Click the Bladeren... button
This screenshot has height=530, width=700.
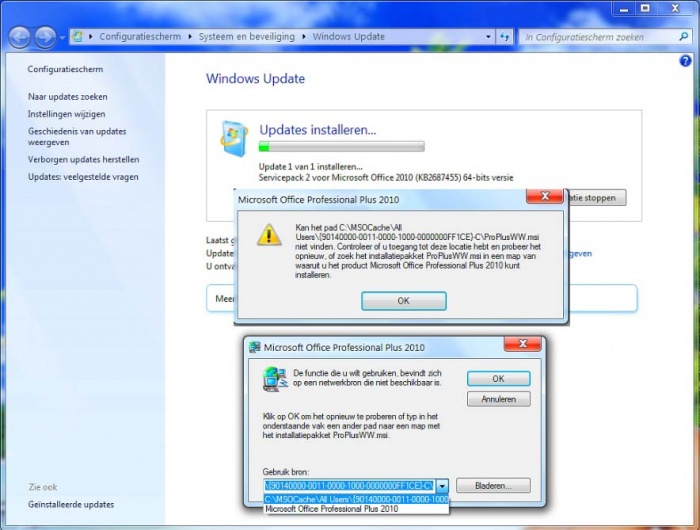click(493, 486)
